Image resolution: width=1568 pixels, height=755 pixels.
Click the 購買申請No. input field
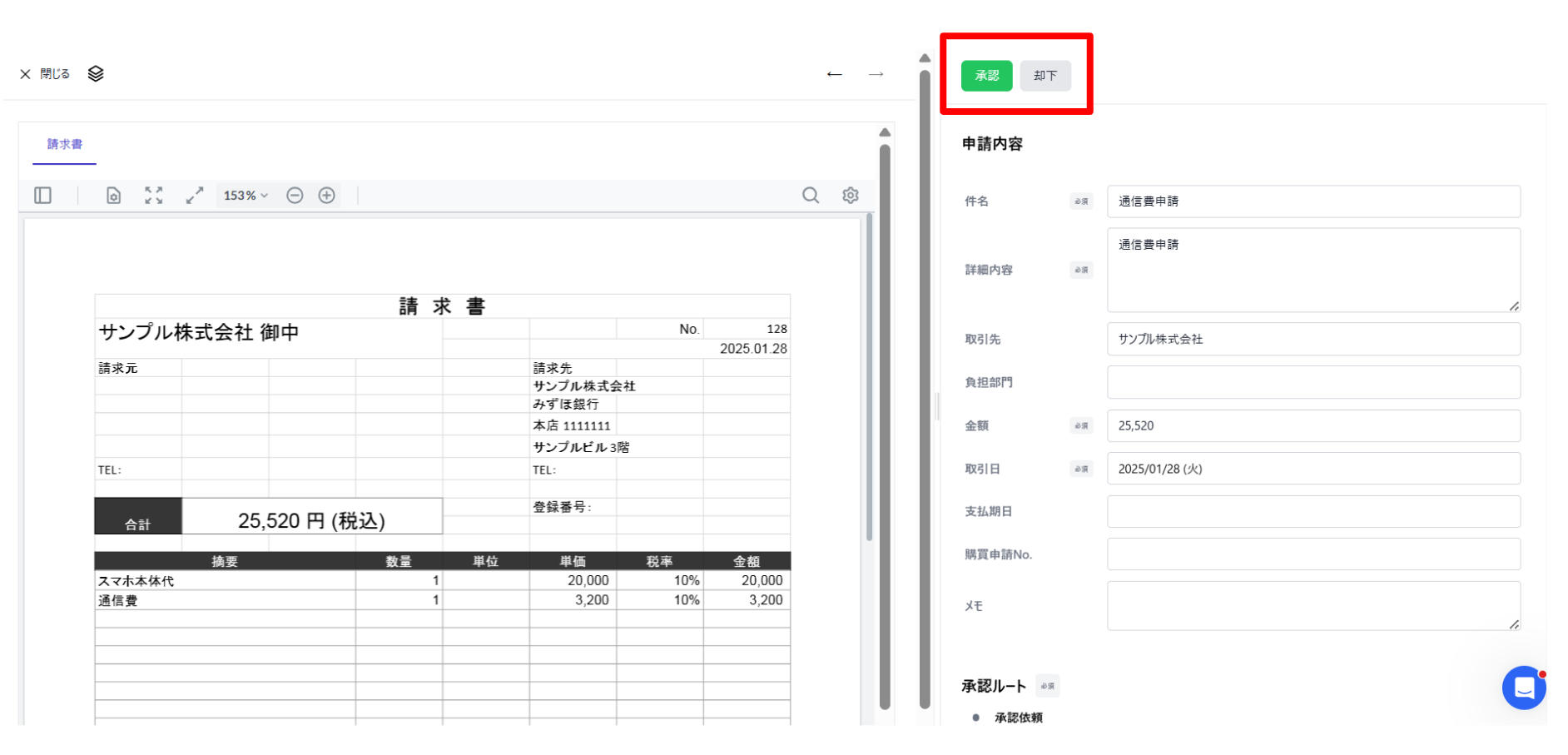click(1313, 554)
